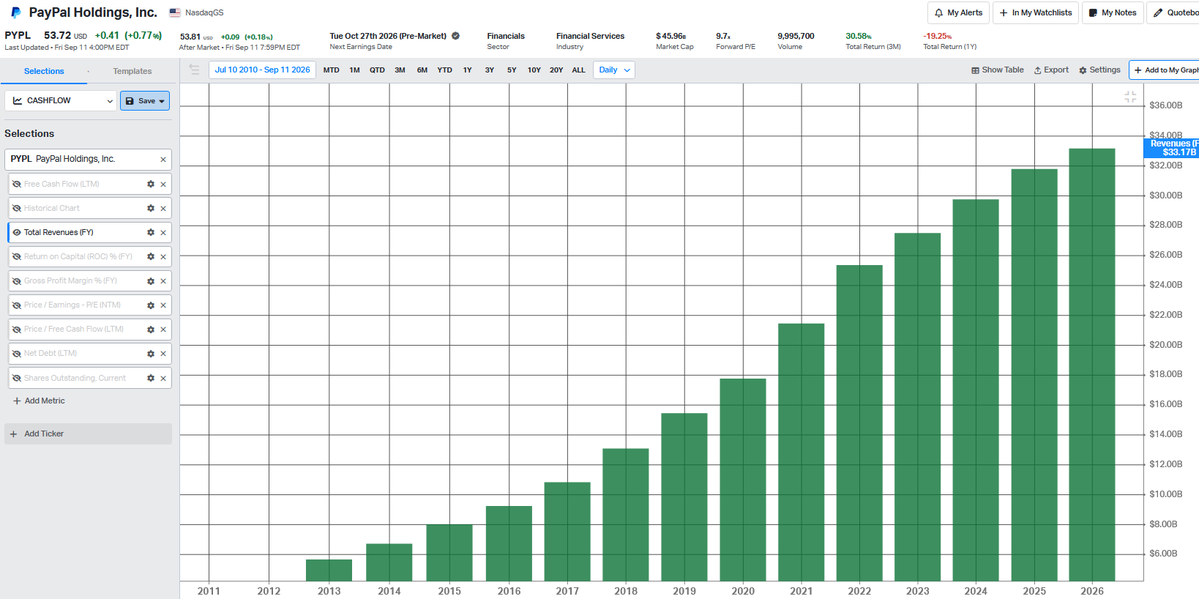Select the 3Y time range
The height and width of the screenshot is (599, 1199).
pos(489,70)
